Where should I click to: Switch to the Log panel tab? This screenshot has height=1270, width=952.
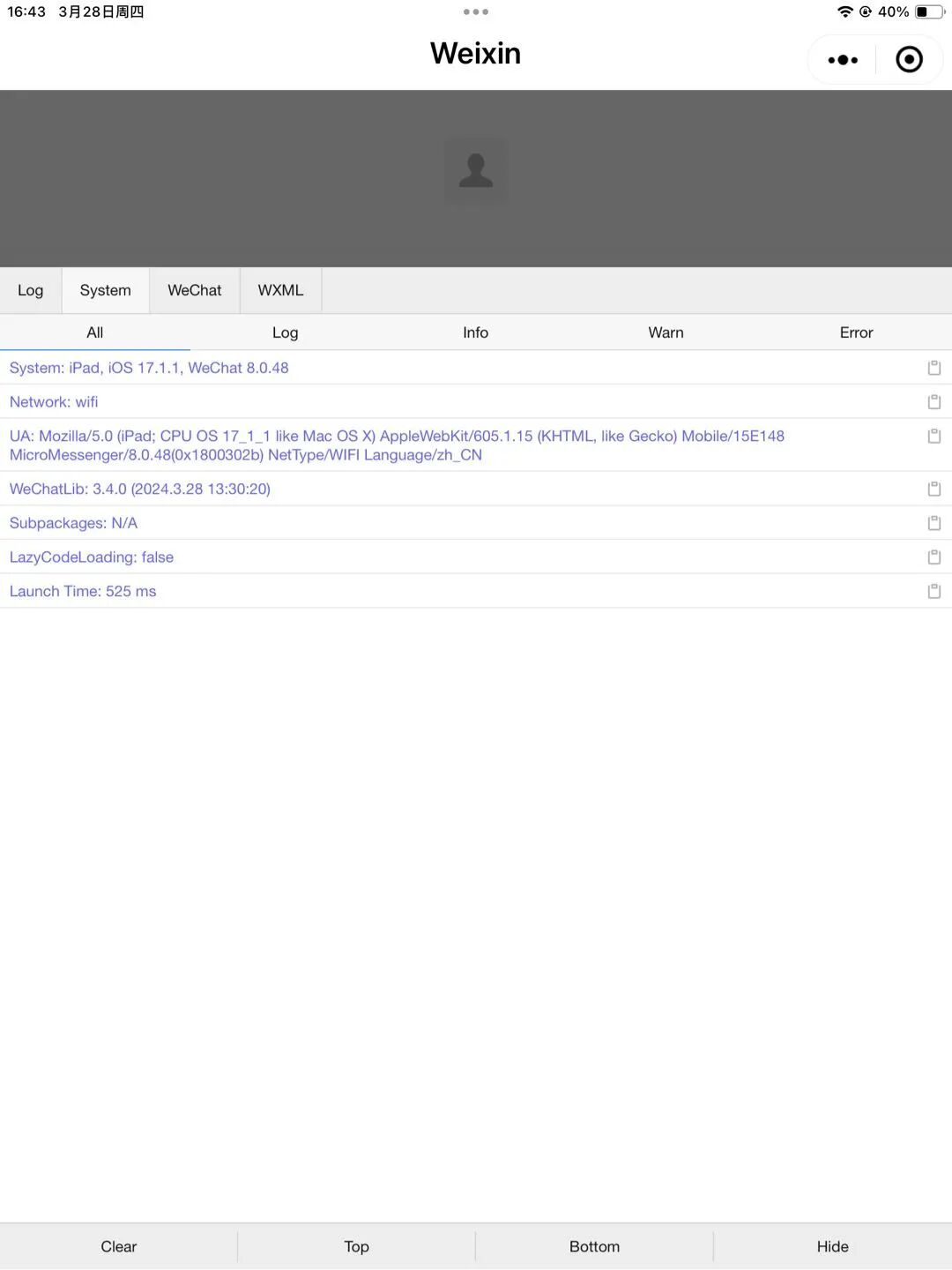(x=31, y=290)
